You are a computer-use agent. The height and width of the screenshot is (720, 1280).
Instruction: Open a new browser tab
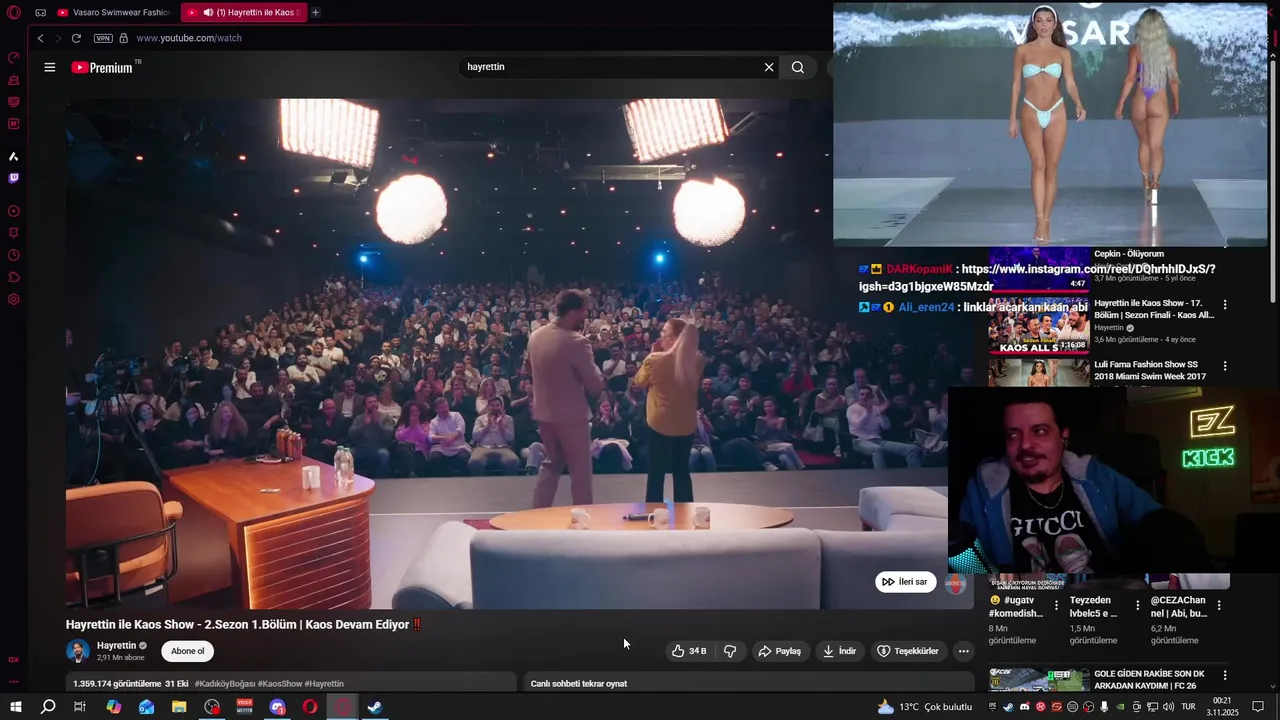(x=315, y=13)
